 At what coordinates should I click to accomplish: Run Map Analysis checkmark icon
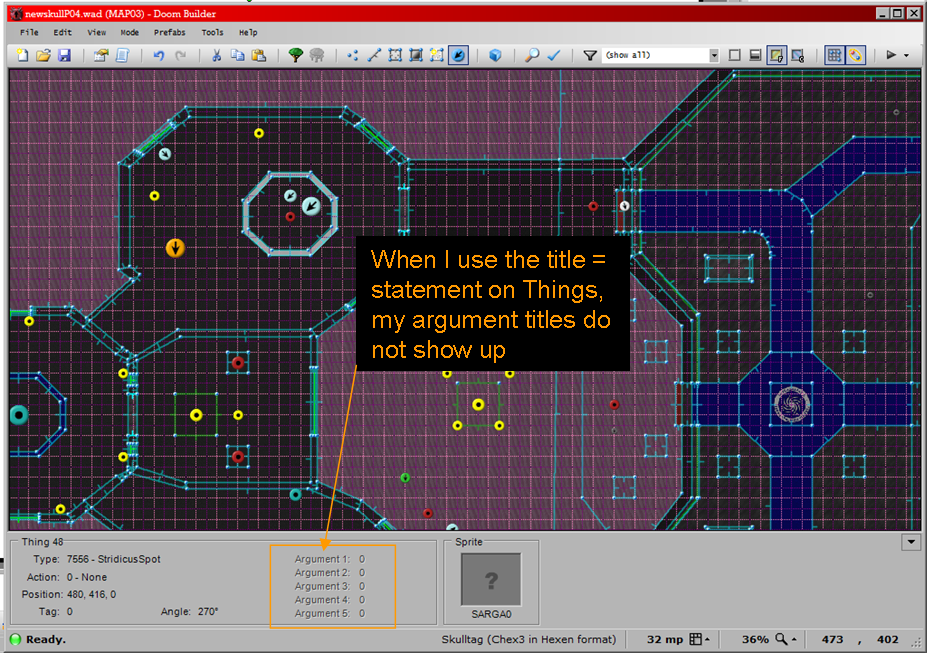(x=553, y=56)
